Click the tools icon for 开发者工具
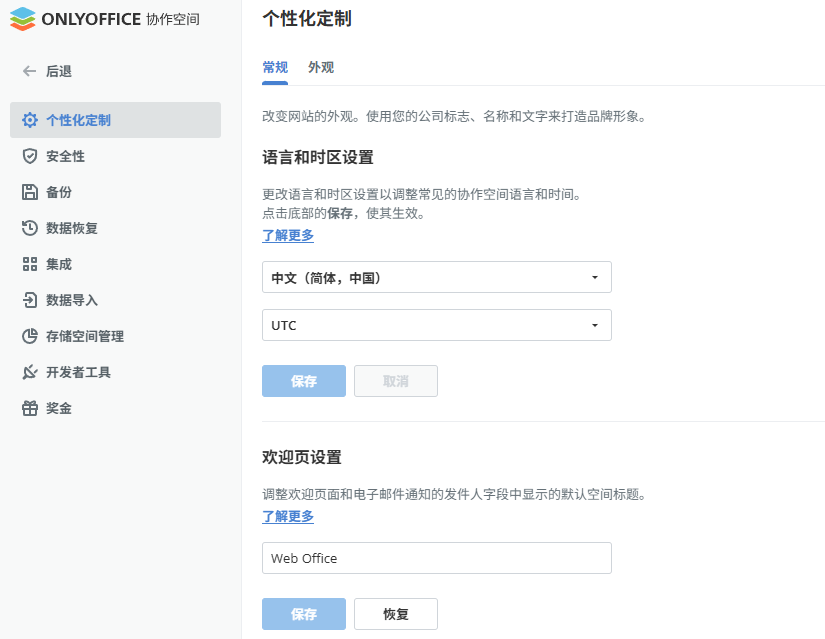The height and width of the screenshot is (639, 825). click(30, 372)
